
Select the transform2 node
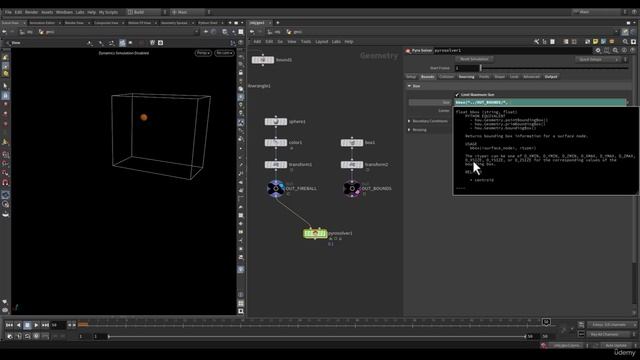352,164
